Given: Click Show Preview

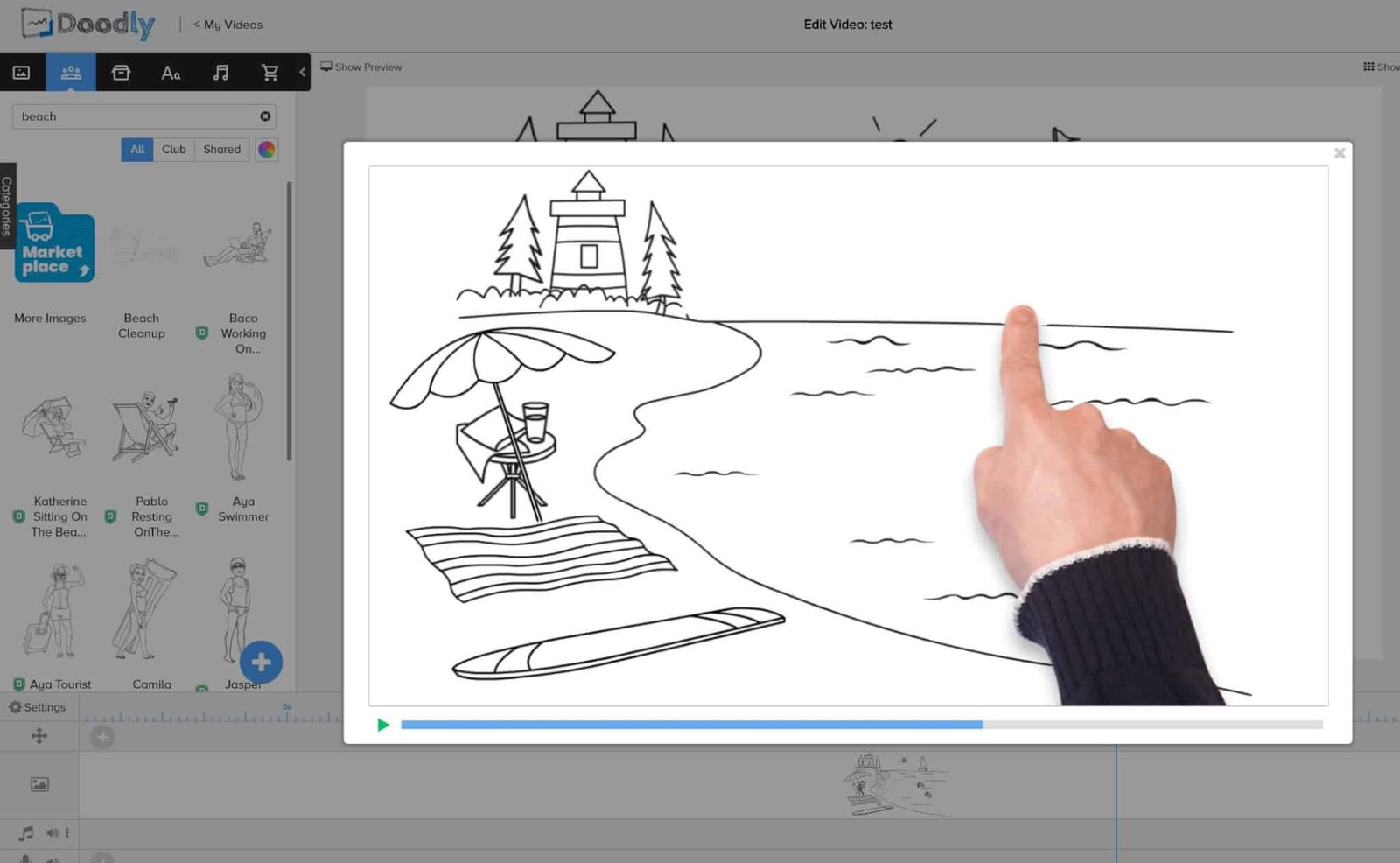Looking at the screenshot, I should pos(361,67).
